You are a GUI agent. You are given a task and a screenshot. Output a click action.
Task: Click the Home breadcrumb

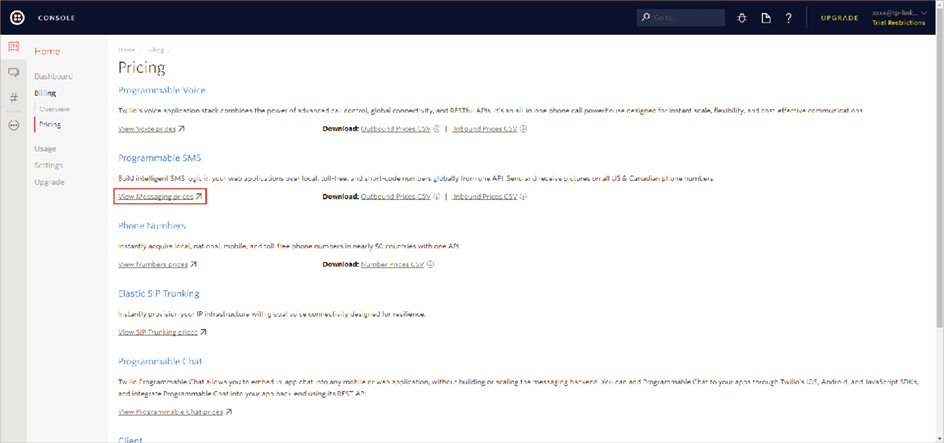point(126,50)
